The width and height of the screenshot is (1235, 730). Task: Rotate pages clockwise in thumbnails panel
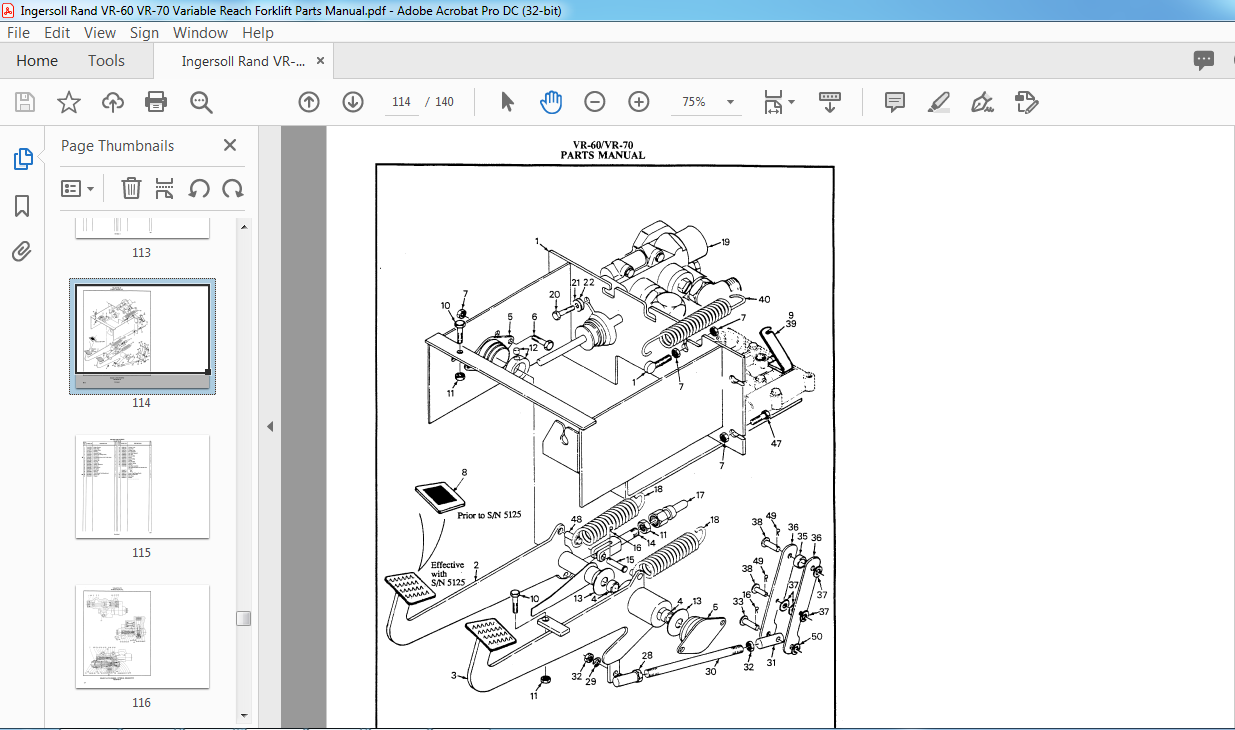[x=233, y=188]
